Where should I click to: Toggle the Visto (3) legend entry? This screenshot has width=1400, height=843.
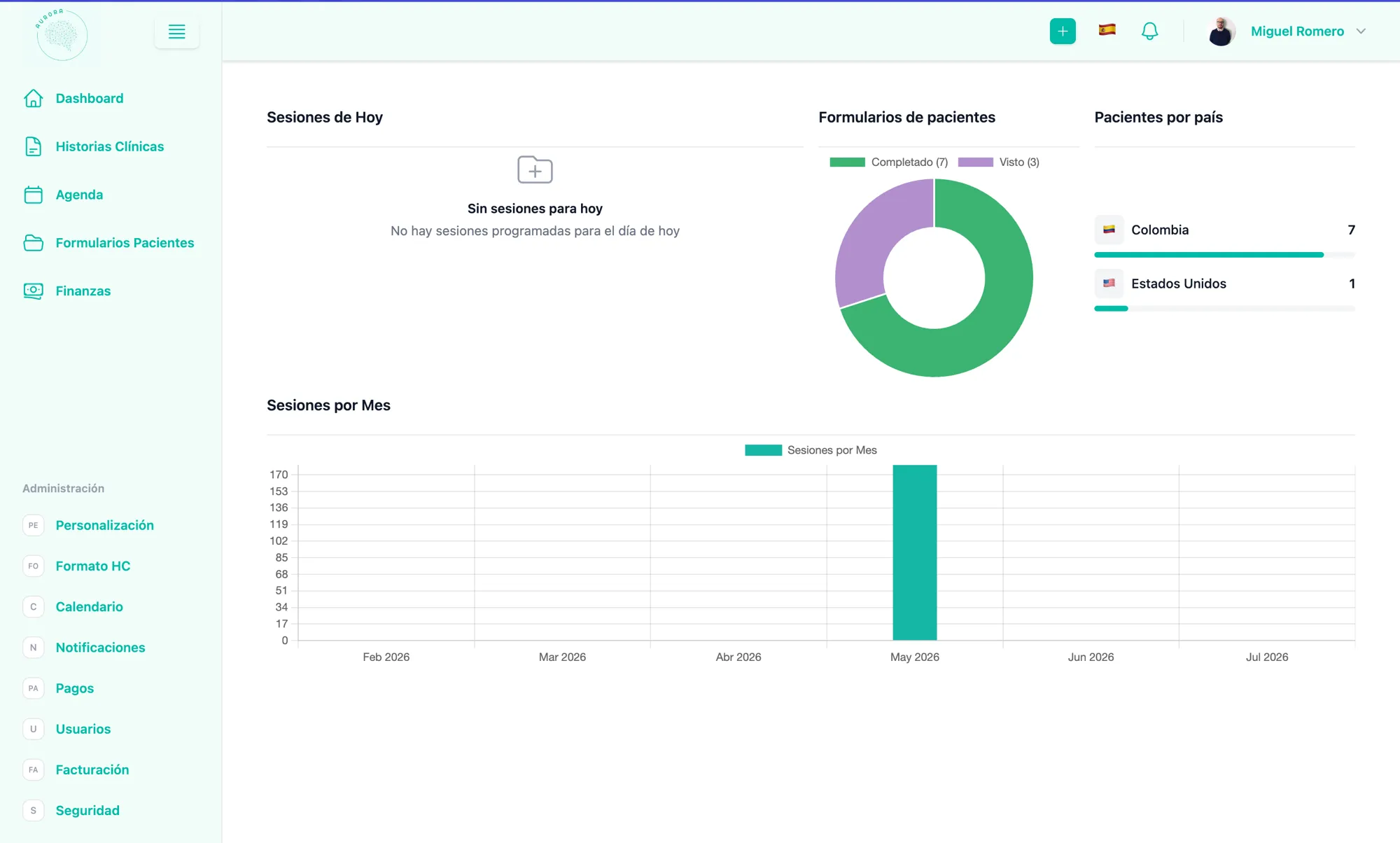[x=999, y=162]
